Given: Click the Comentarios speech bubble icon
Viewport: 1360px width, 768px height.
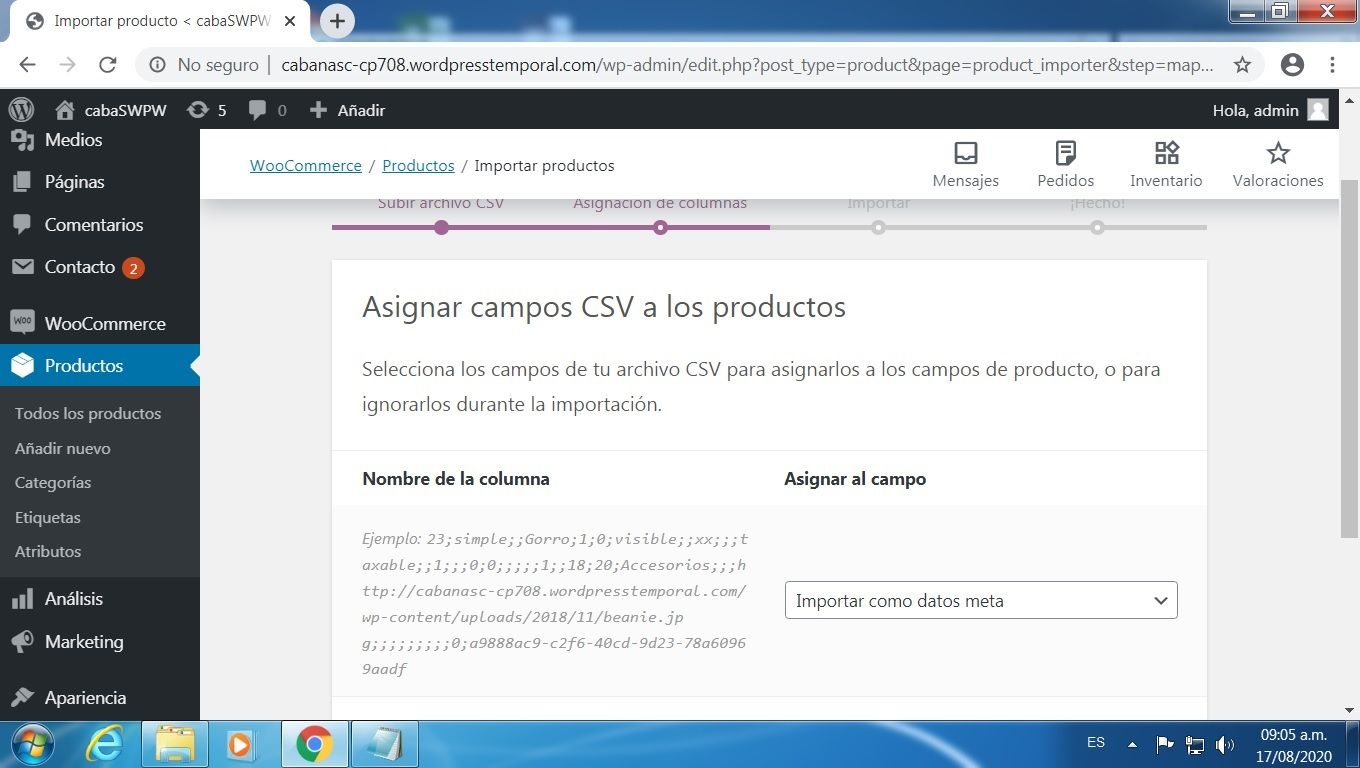Looking at the screenshot, I should point(22,225).
